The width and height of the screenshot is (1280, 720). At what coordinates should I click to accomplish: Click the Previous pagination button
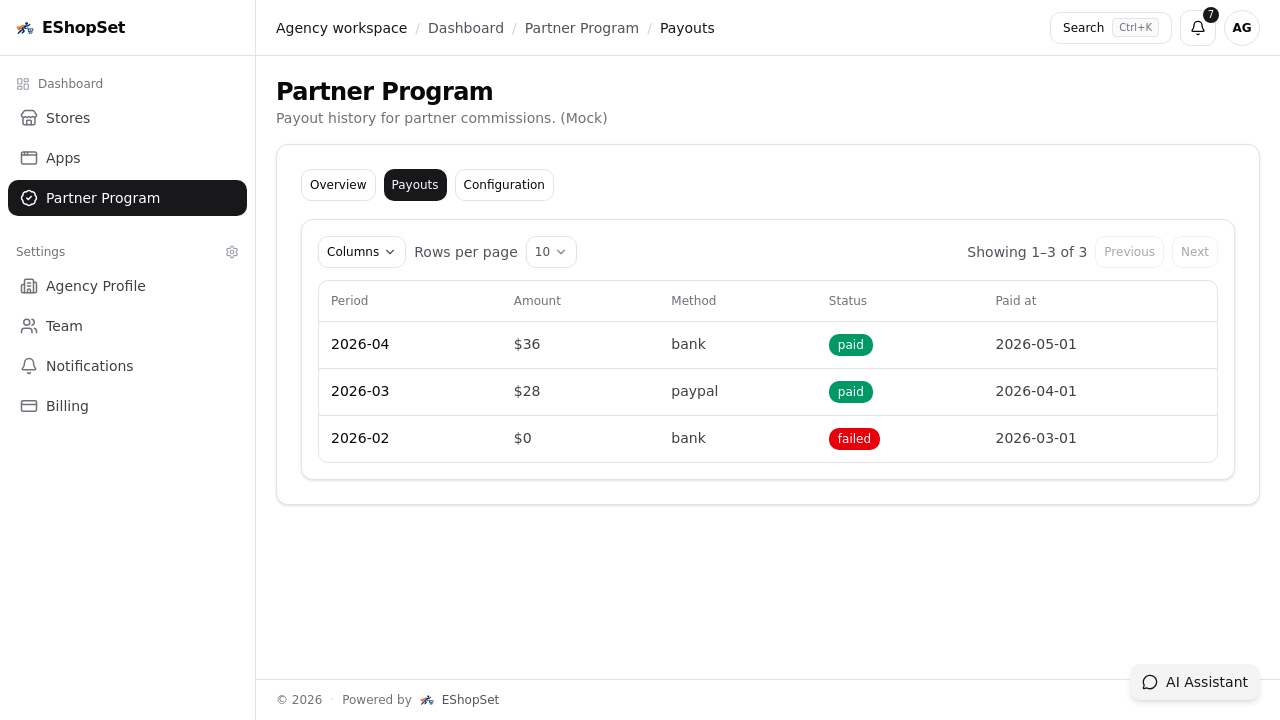[1129, 252]
